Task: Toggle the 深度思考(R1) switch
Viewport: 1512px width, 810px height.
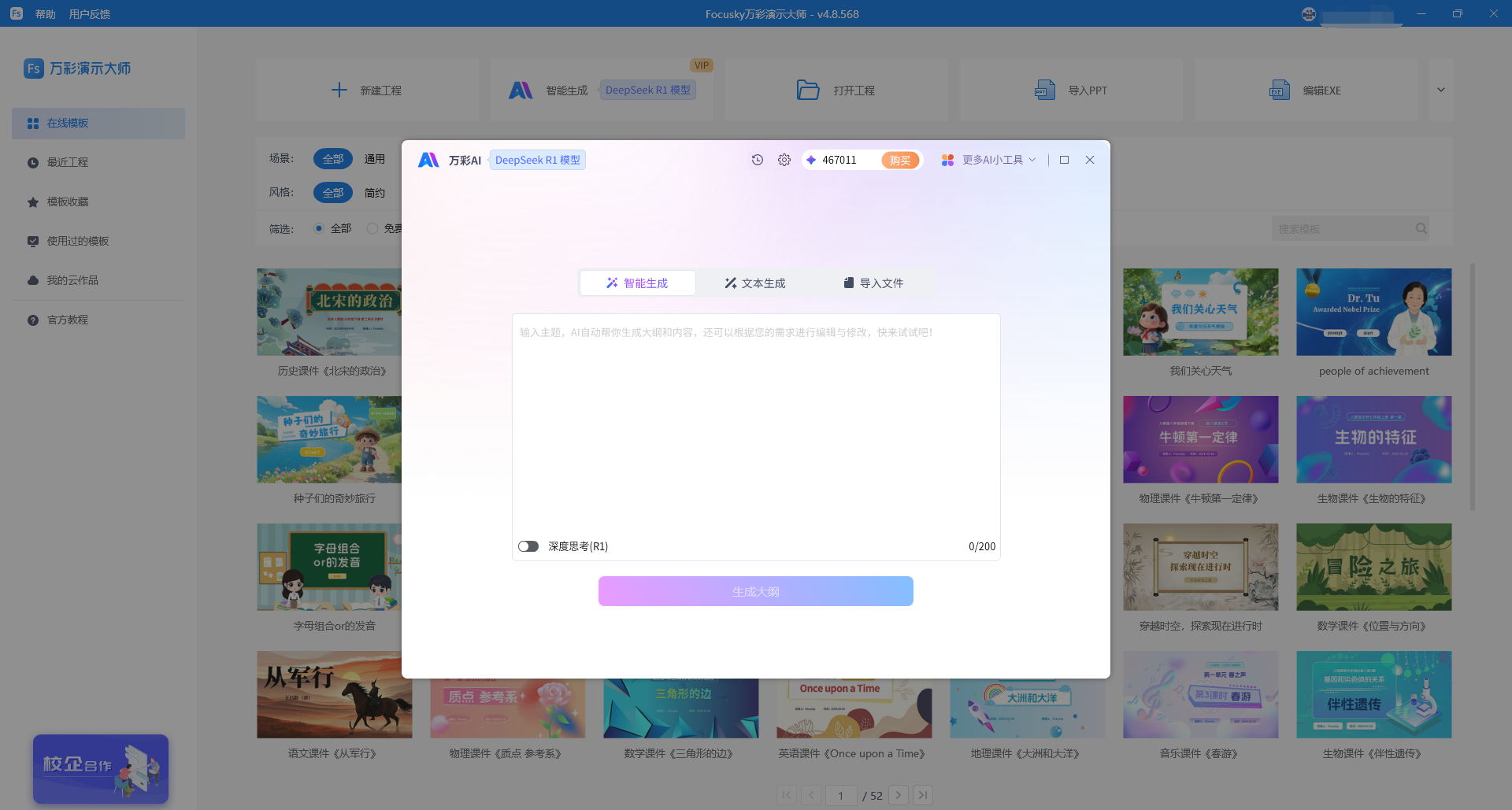Action: tap(528, 546)
